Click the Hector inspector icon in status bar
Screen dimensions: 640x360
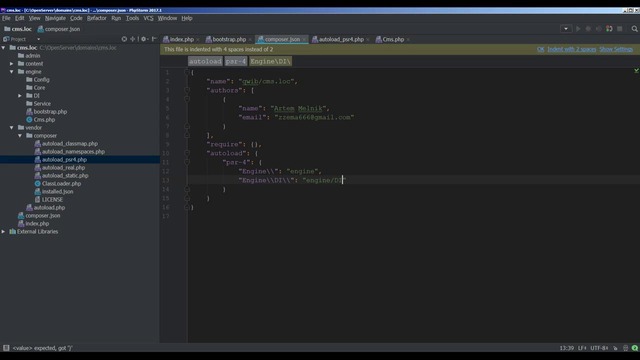click(625, 348)
